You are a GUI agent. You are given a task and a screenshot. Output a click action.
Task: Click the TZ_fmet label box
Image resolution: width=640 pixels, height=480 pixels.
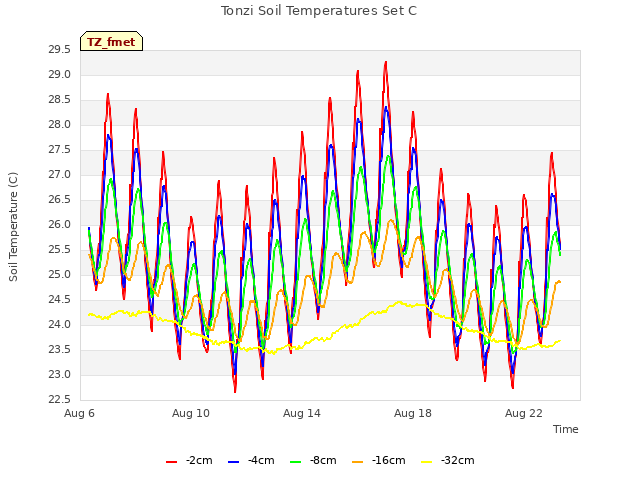click(111, 41)
